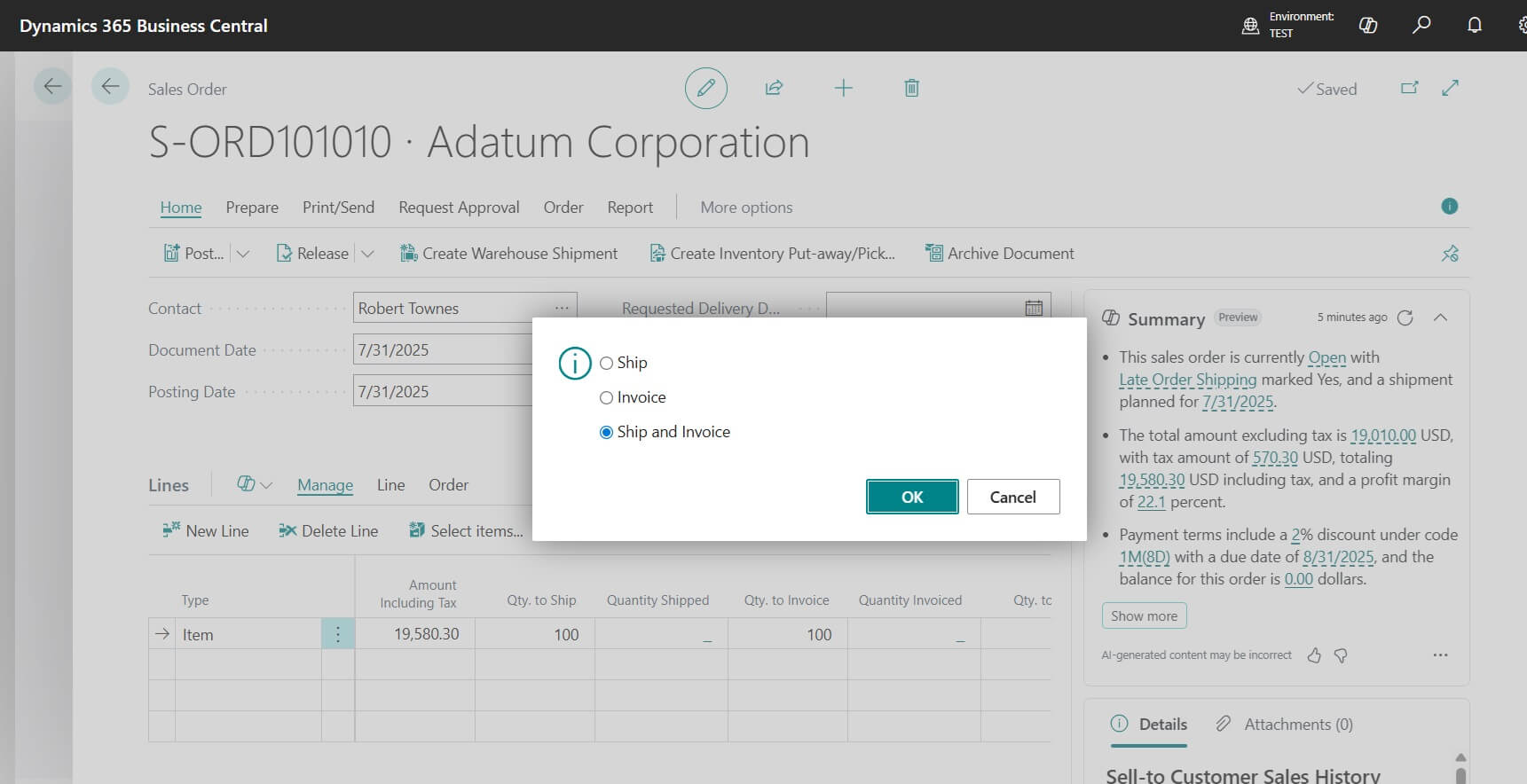Viewport: 1527px width, 784px height.
Task: Open the search magnifier in top bar
Action: click(1421, 25)
